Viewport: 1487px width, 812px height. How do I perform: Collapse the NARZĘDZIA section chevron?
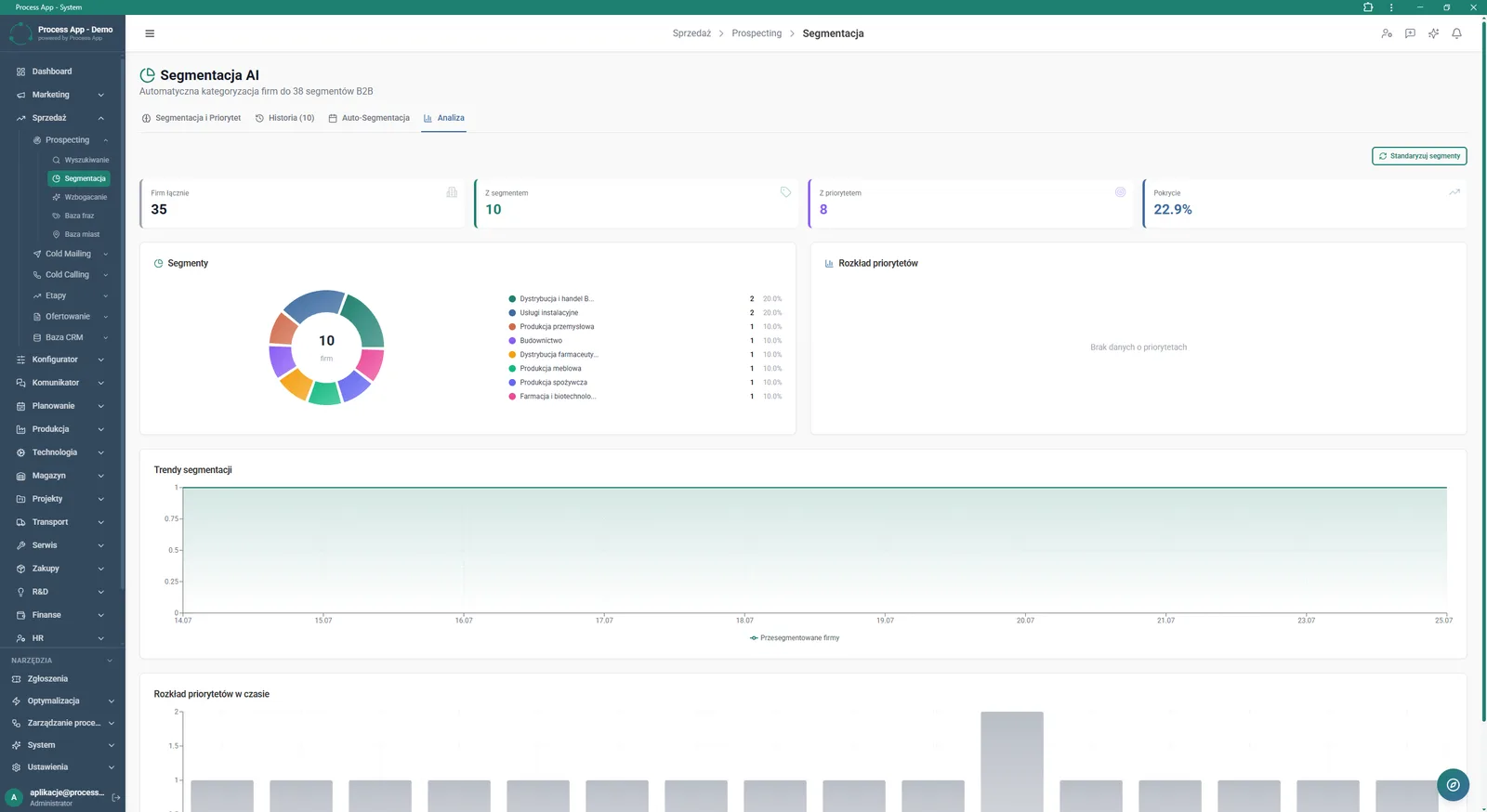click(110, 661)
